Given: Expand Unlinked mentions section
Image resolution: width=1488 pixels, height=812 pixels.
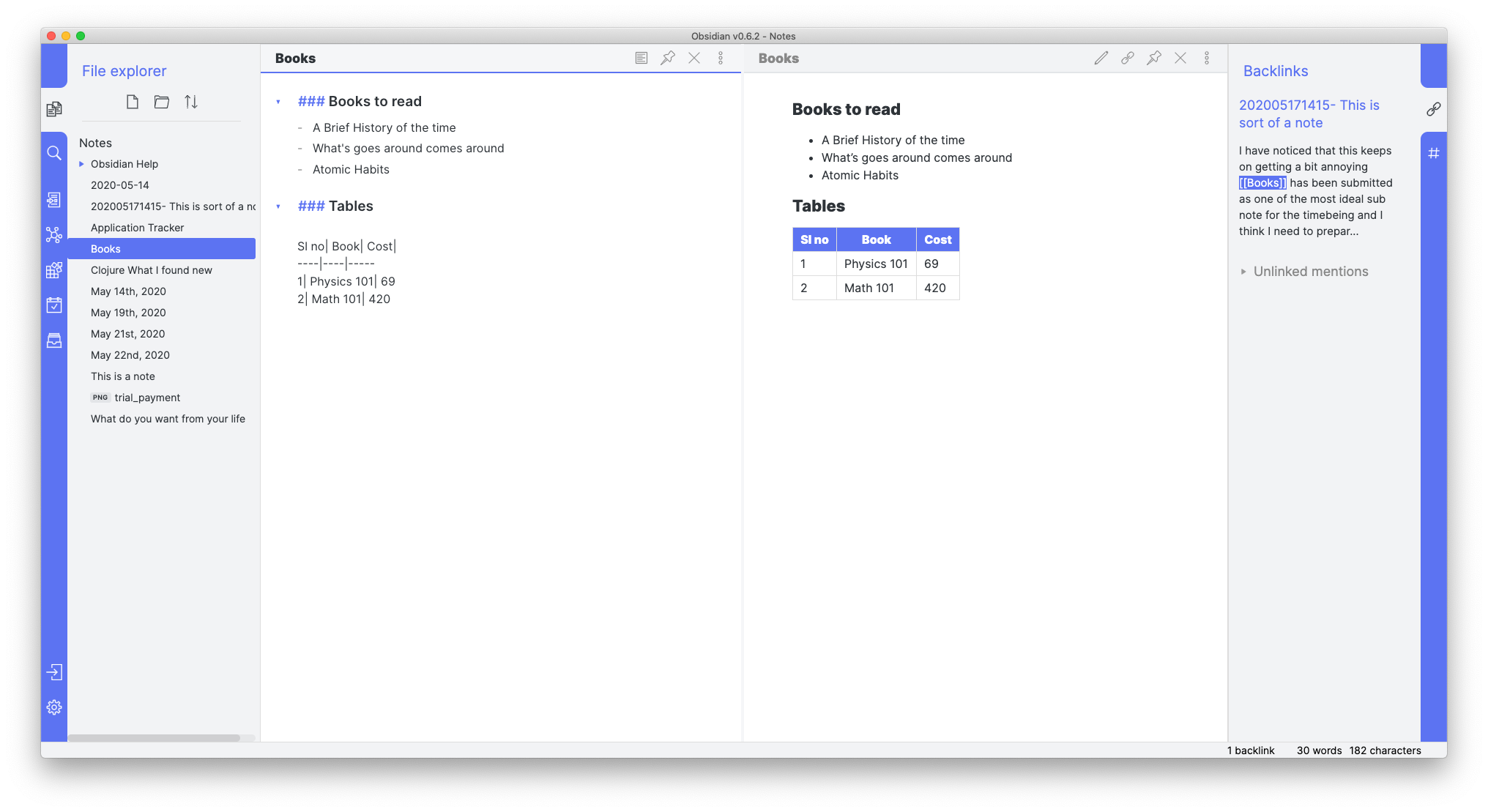Looking at the screenshot, I should click(x=1304, y=272).
